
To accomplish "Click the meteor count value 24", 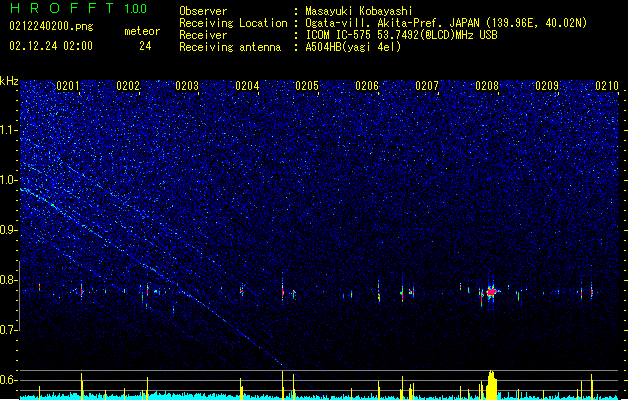I will coord(145,46).
